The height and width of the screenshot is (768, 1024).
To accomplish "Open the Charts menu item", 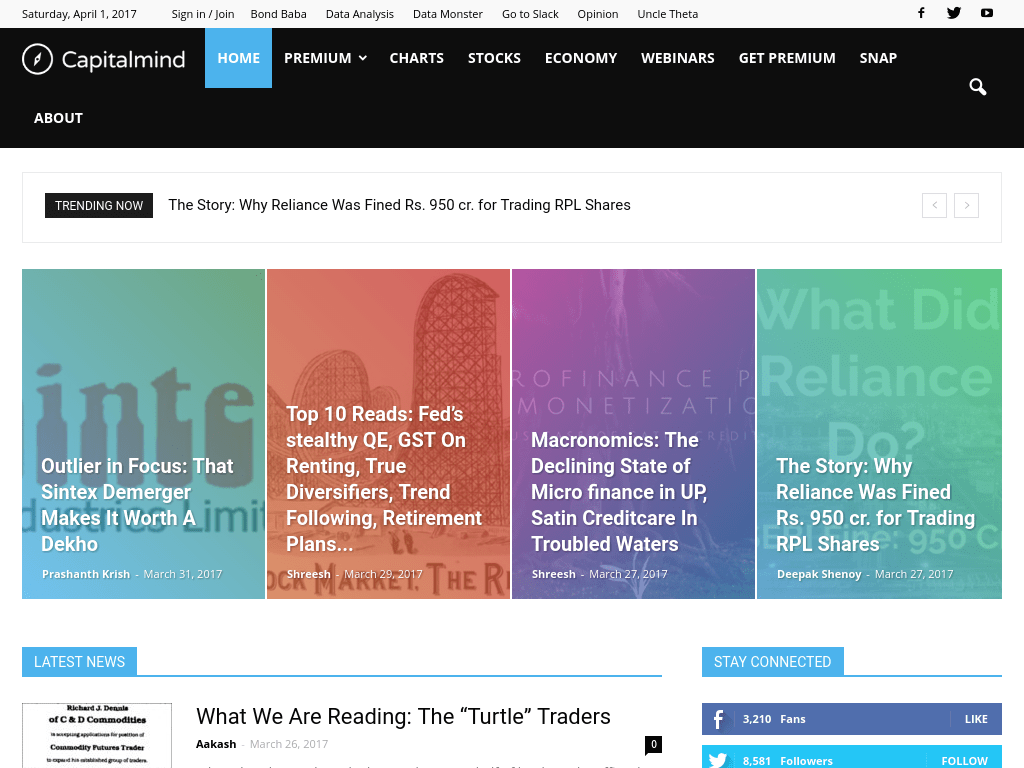I will click(x=416, y=58).
